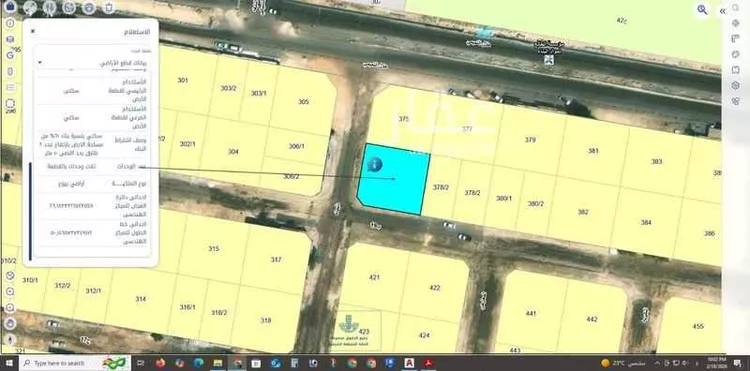Click parcel label 305
Viewport: 750px width, 371px height.
(x=304, y=101)
